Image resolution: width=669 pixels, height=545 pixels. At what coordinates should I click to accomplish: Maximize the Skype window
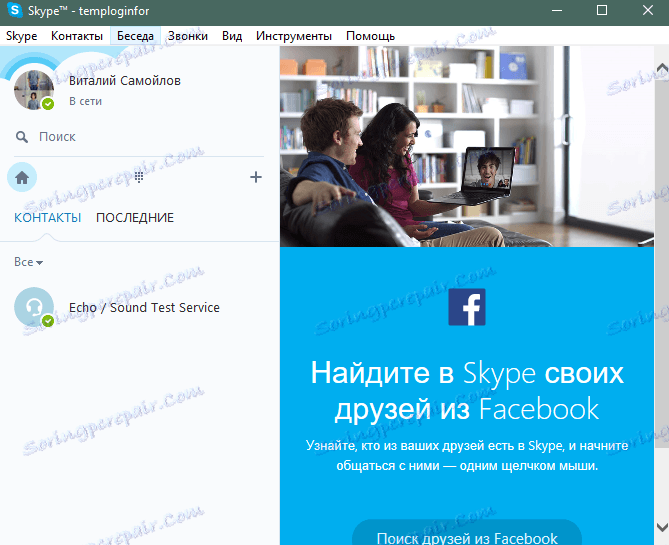pyautogui.click(x=602, y=10)
